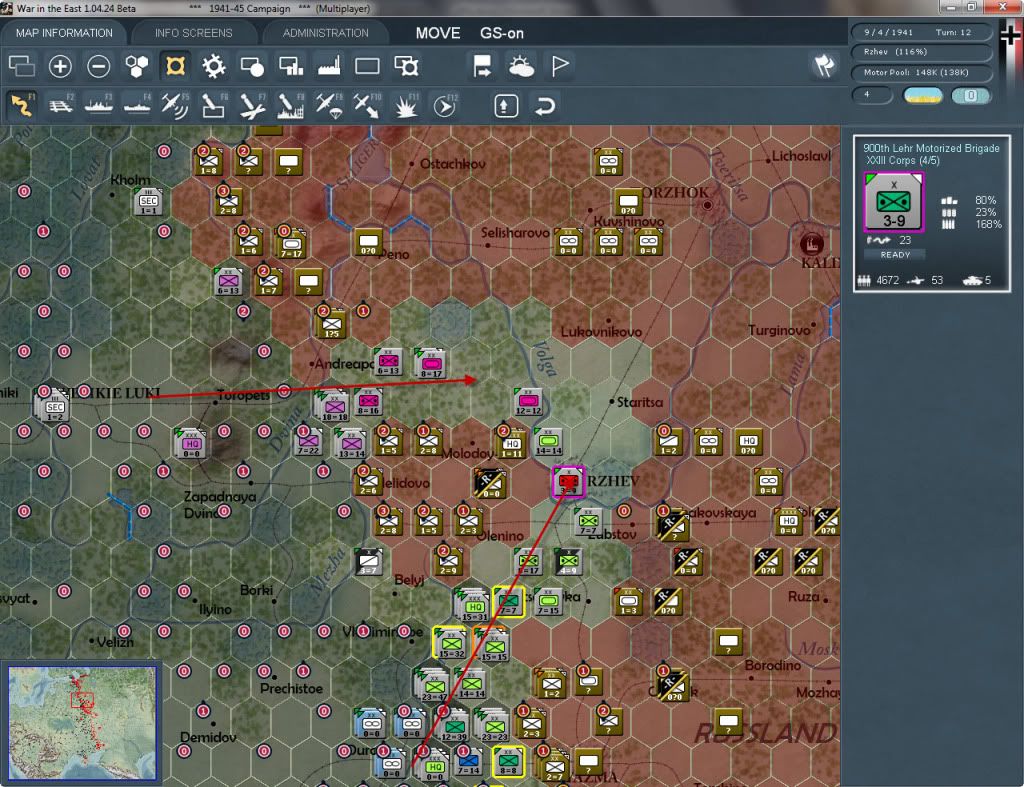Toggle the highlighted orange rosette map icon
Viewport: 1024px width, 787px height.
pyautogui.click(x=175, y=66)
